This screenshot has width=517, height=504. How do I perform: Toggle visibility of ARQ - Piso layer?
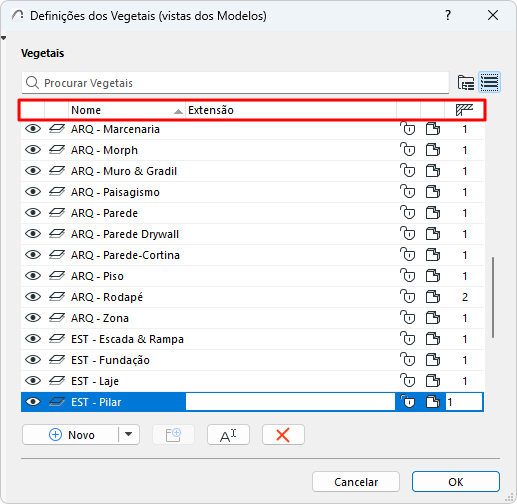pos(33,276)
